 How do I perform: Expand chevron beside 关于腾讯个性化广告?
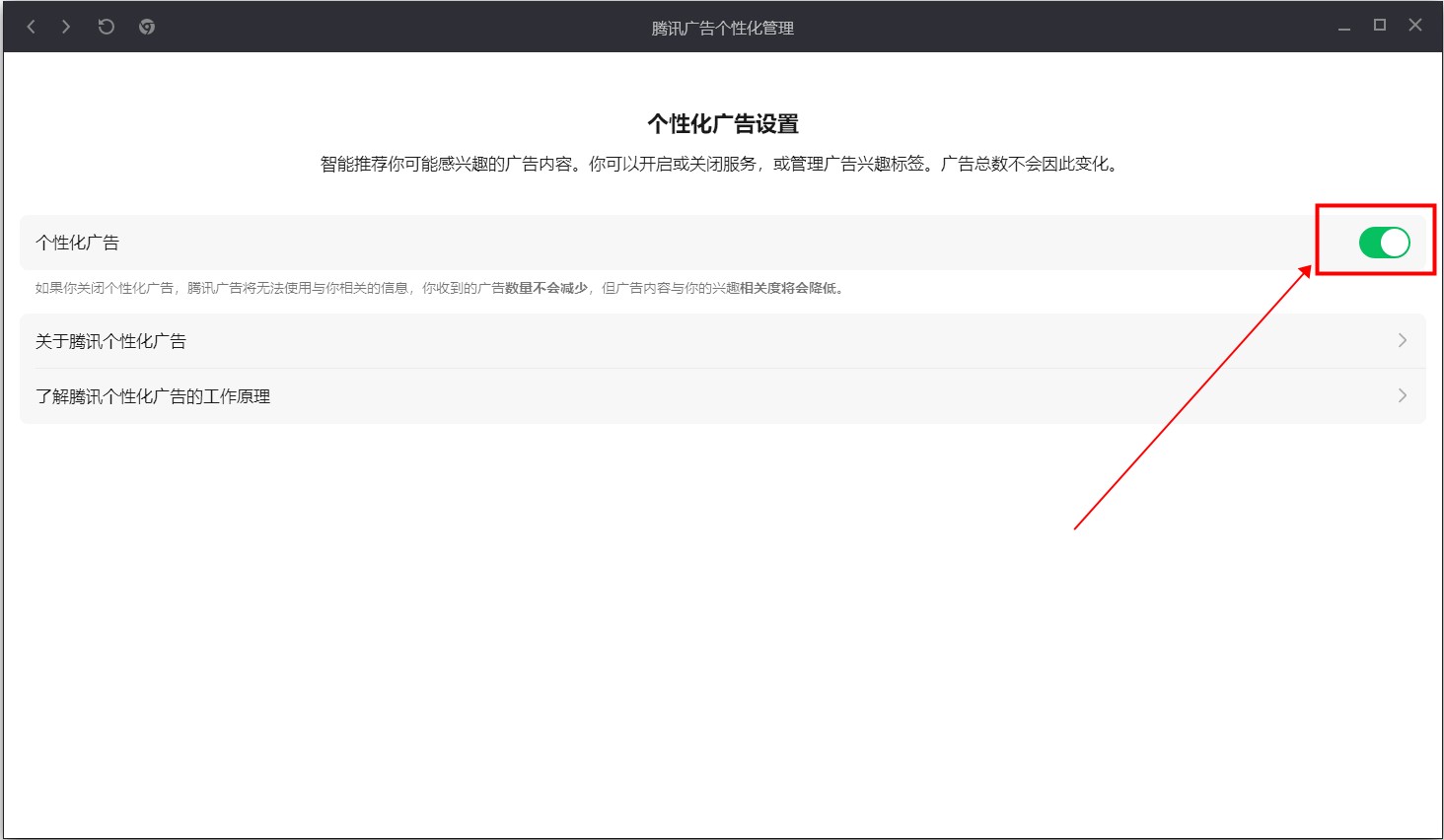[1402, 341]
